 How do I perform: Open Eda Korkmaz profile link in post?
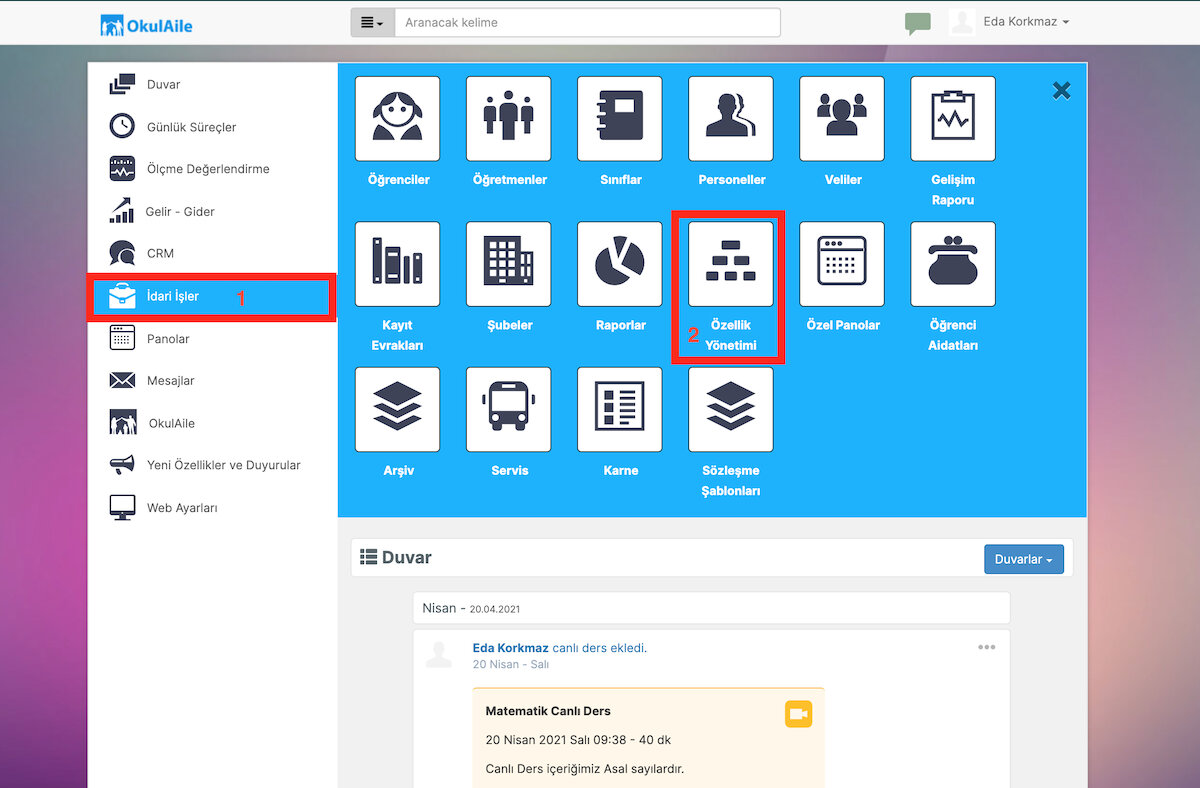click(511, 647)
